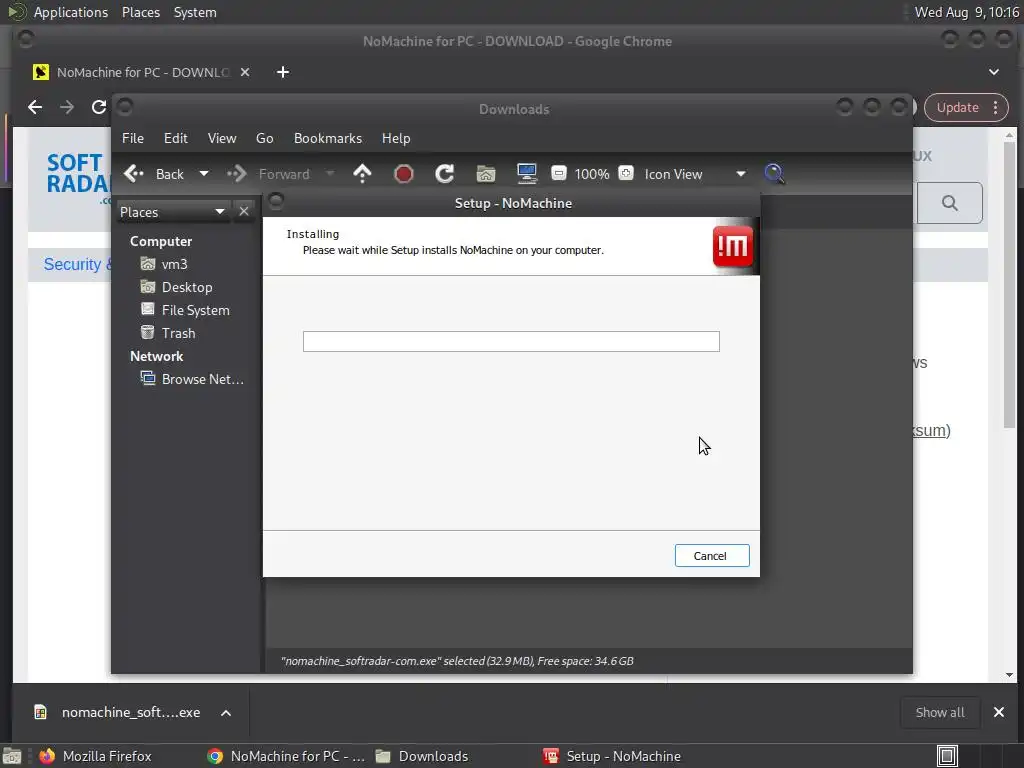Click the status bar selected-file text
Viewport: 1024px width, 768px height.
coord(456,661)
